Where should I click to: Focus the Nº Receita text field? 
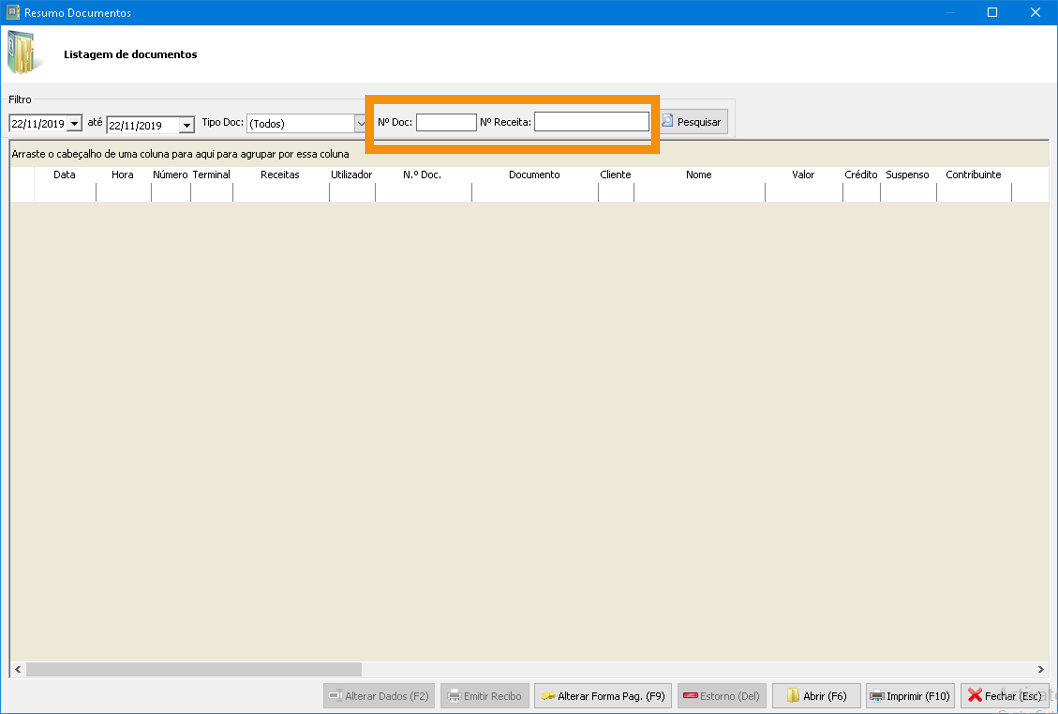point(591,122)
